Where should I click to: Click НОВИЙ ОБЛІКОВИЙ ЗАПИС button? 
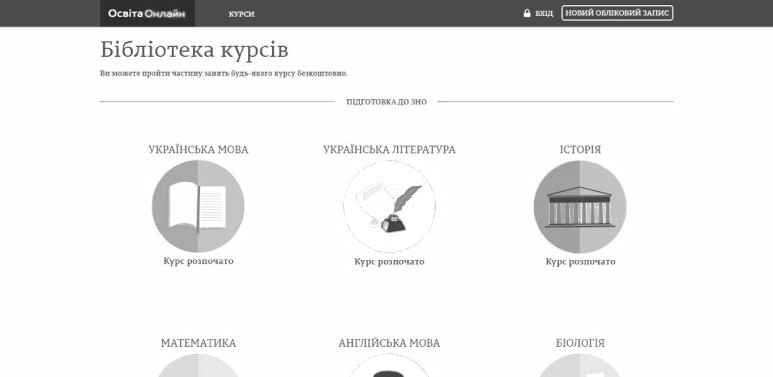click(x=617, y=13)
